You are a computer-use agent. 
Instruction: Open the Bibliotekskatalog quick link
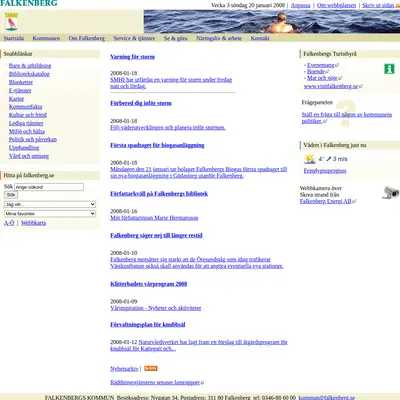pyautogui.click(x=29, y=74)
